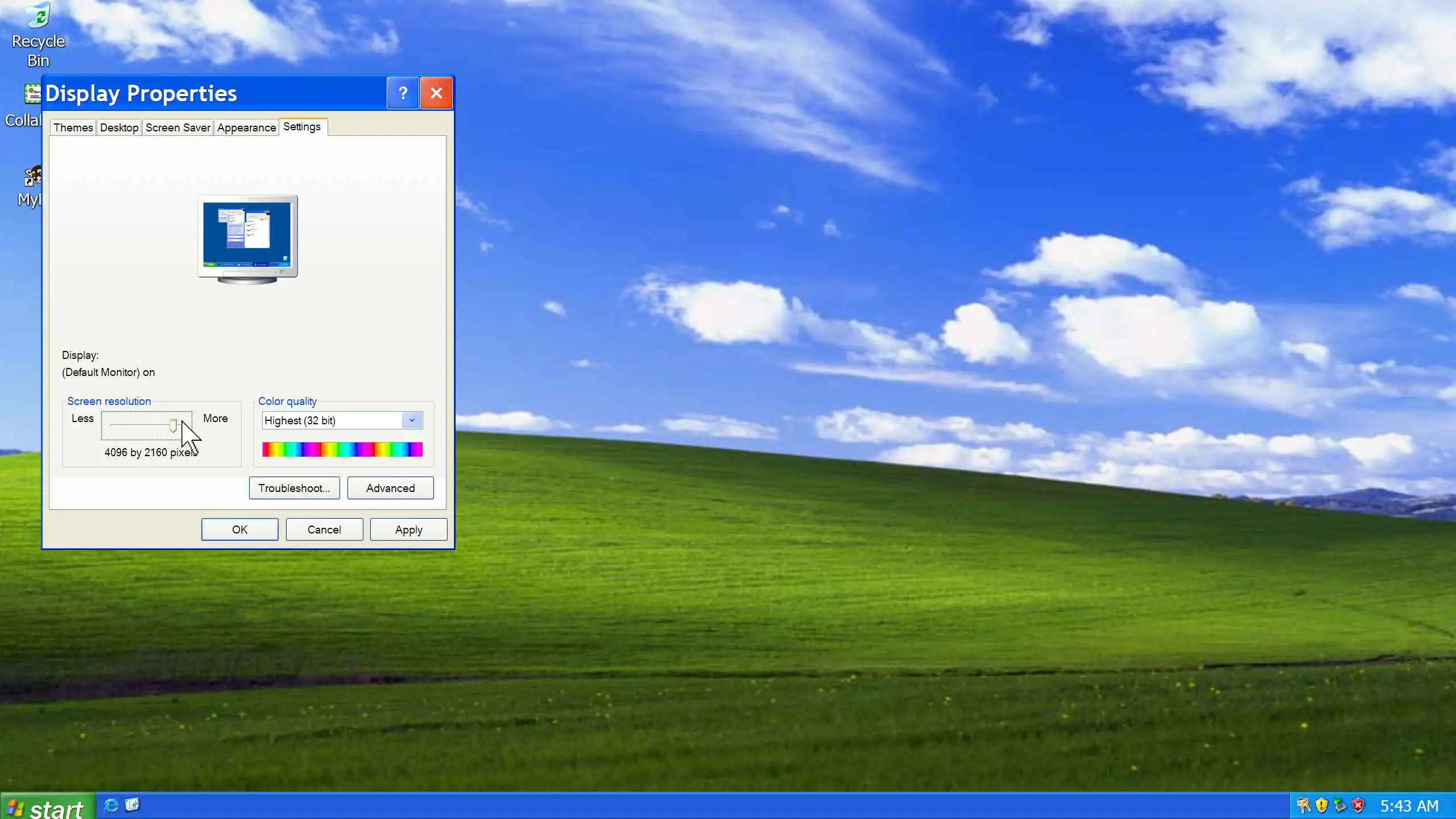Click the Safely Remove Hardware tray icon

(x=1340, y=805)
